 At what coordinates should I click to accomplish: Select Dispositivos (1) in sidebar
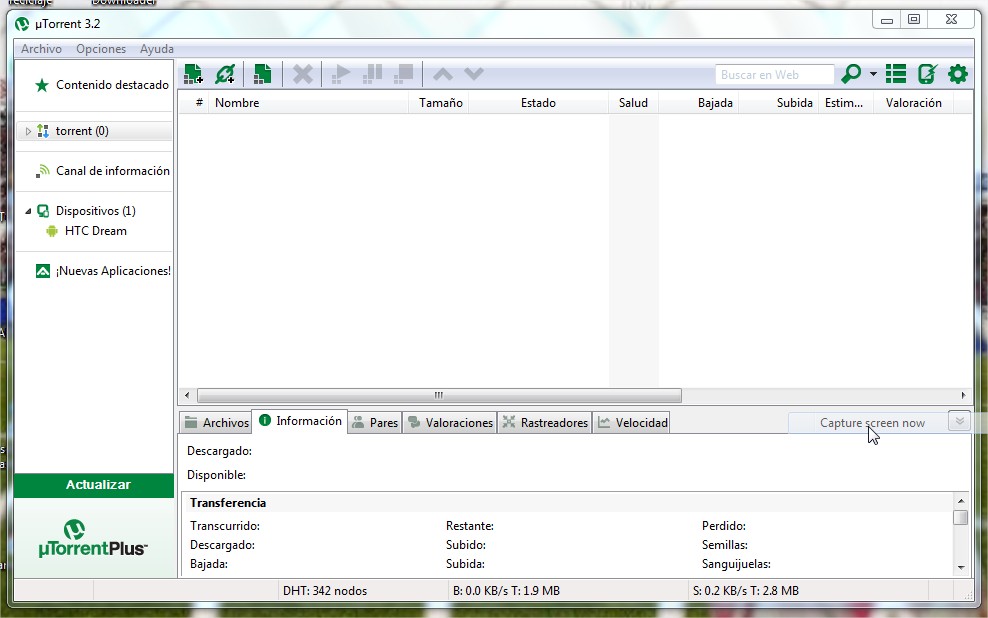pos(96,211)
